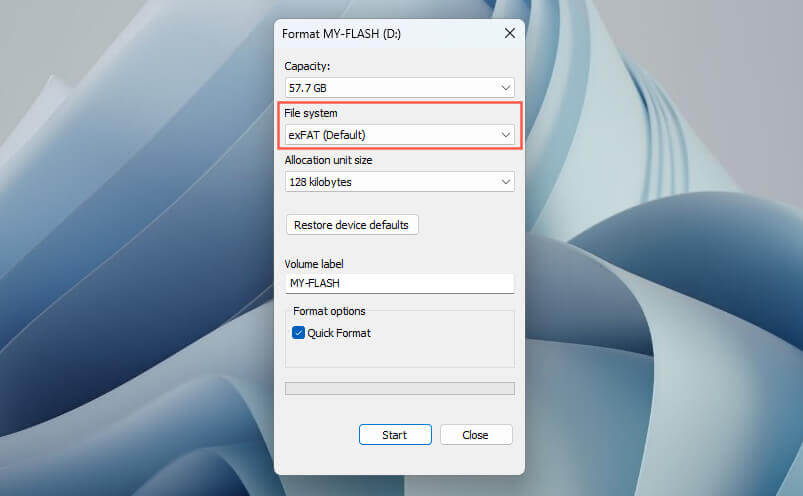Click the File system chevron arrow

[505, 135]
